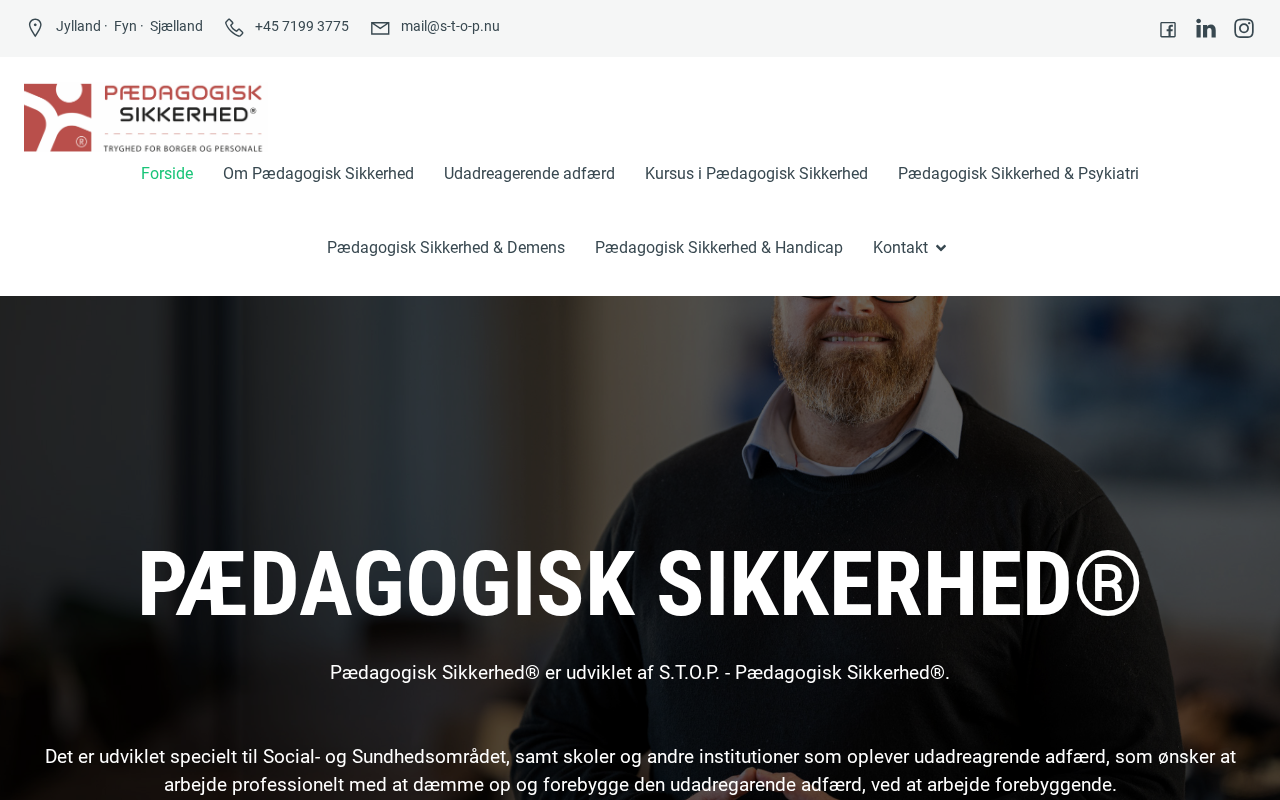
Task: Open Om Pædagogisk Sikkerhed page
Action: pyautogui.click(x=318, y=174)
